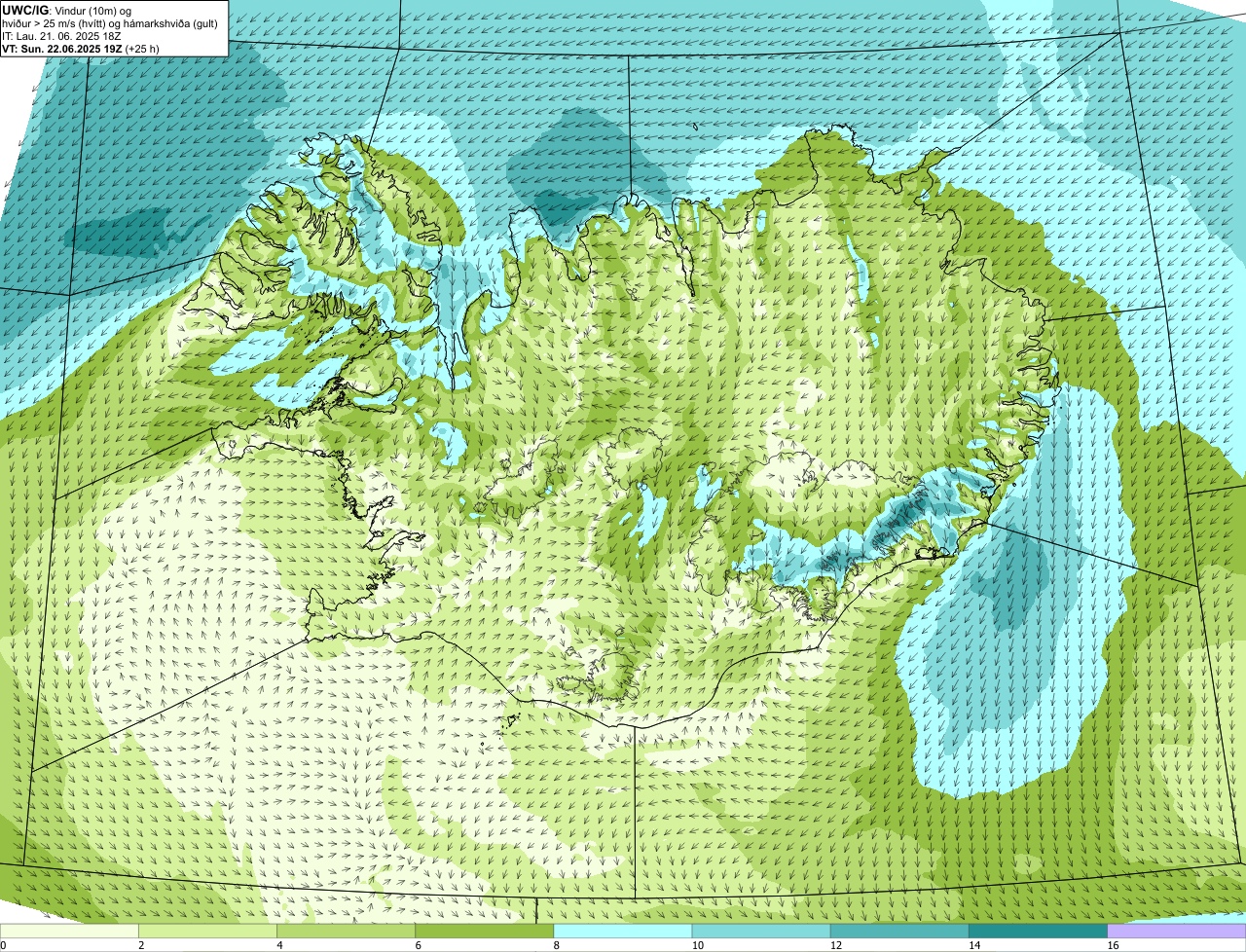Click the '8' label on the color scale

point(557,945)
